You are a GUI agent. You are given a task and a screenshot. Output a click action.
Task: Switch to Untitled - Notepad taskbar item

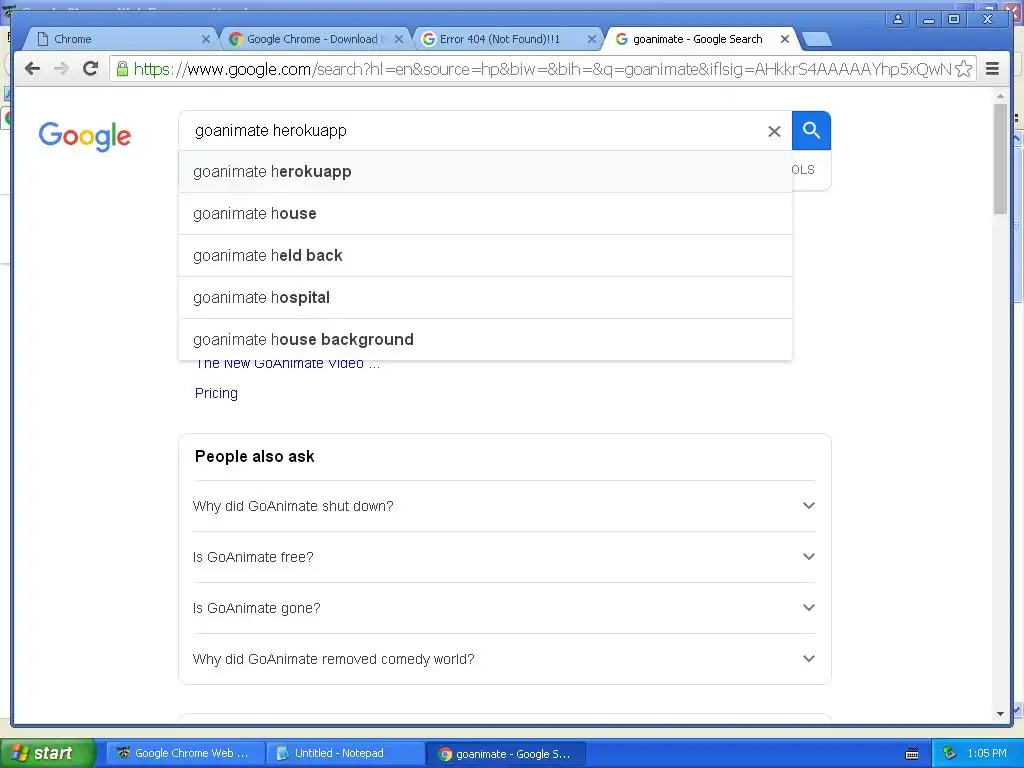coord(344,753)
